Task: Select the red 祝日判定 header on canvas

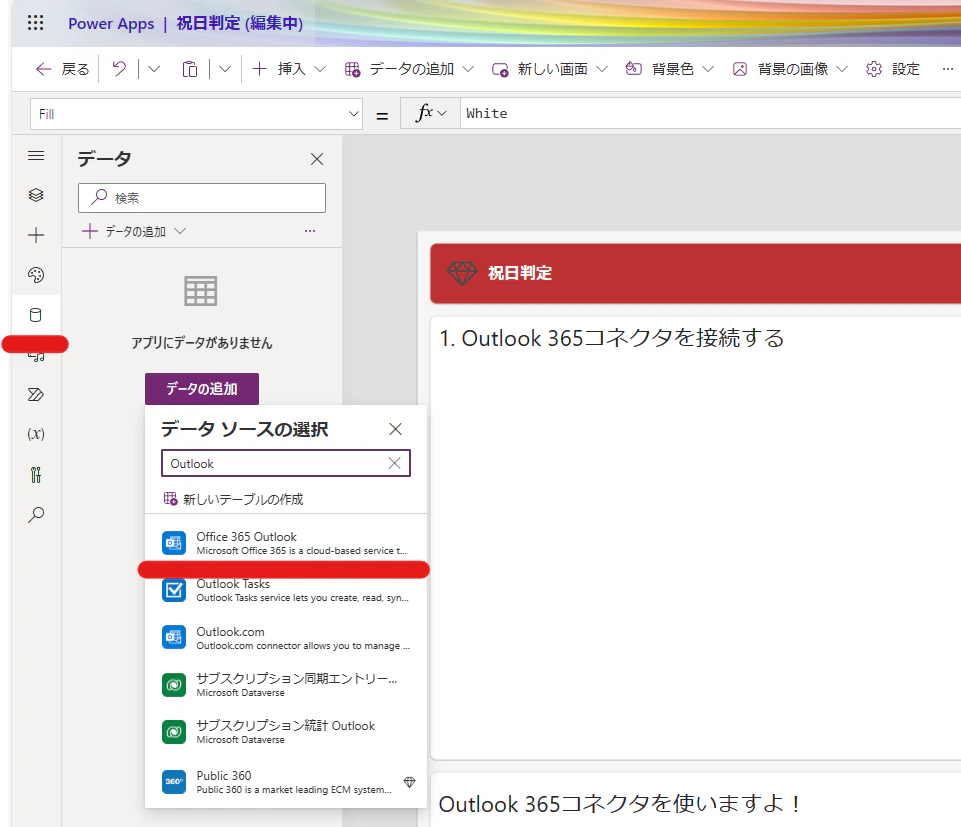Action: [x=696, y=273]
